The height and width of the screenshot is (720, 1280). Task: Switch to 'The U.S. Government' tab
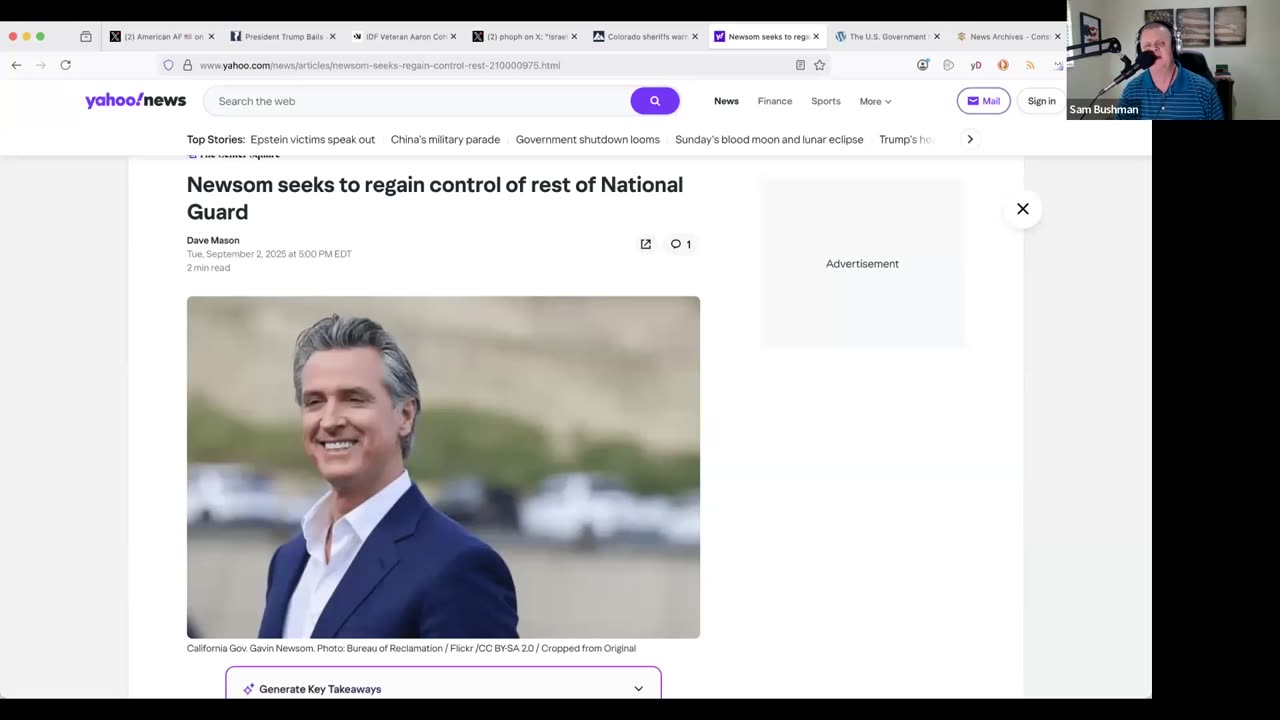887,37
